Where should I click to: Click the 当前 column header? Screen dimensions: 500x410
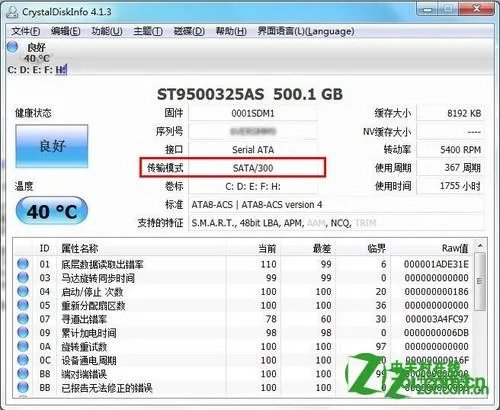253,248
